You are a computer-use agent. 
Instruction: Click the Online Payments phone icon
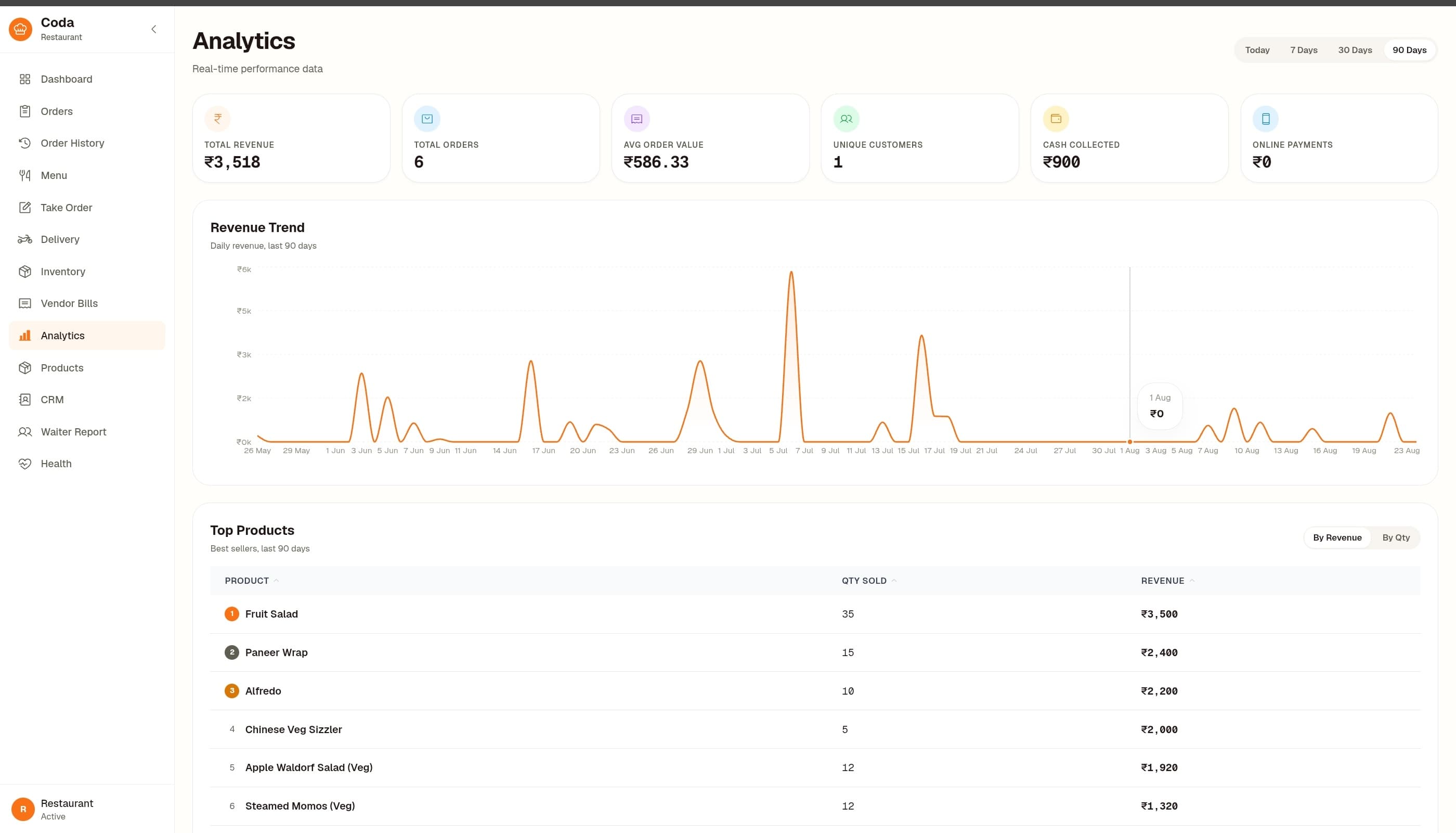[1266, 119]
